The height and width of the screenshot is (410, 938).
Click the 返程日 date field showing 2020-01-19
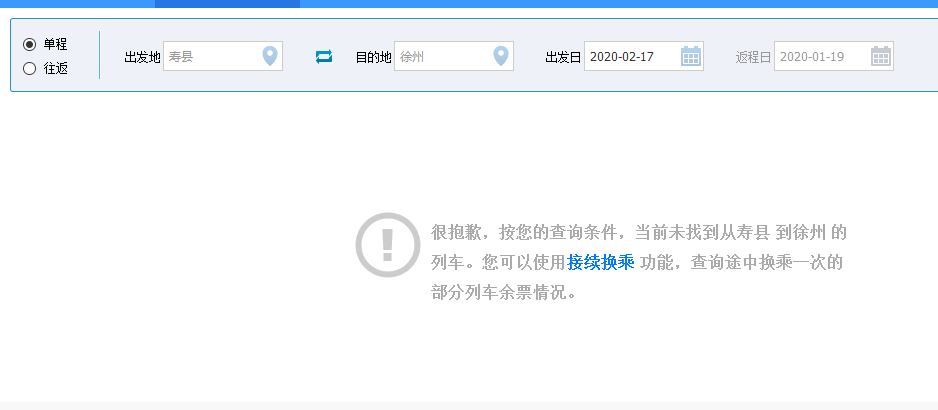pos(834,56)
